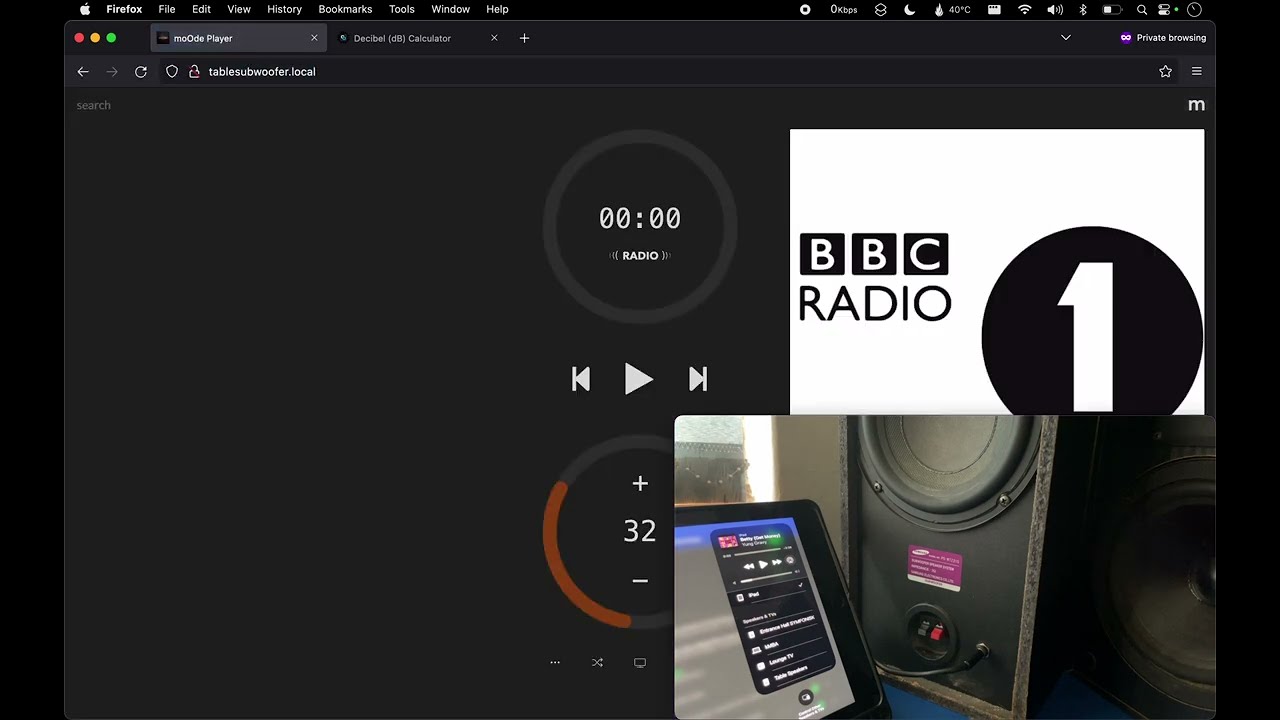Open the Tools menu
1280x720 pixels.
coord(402,9)
